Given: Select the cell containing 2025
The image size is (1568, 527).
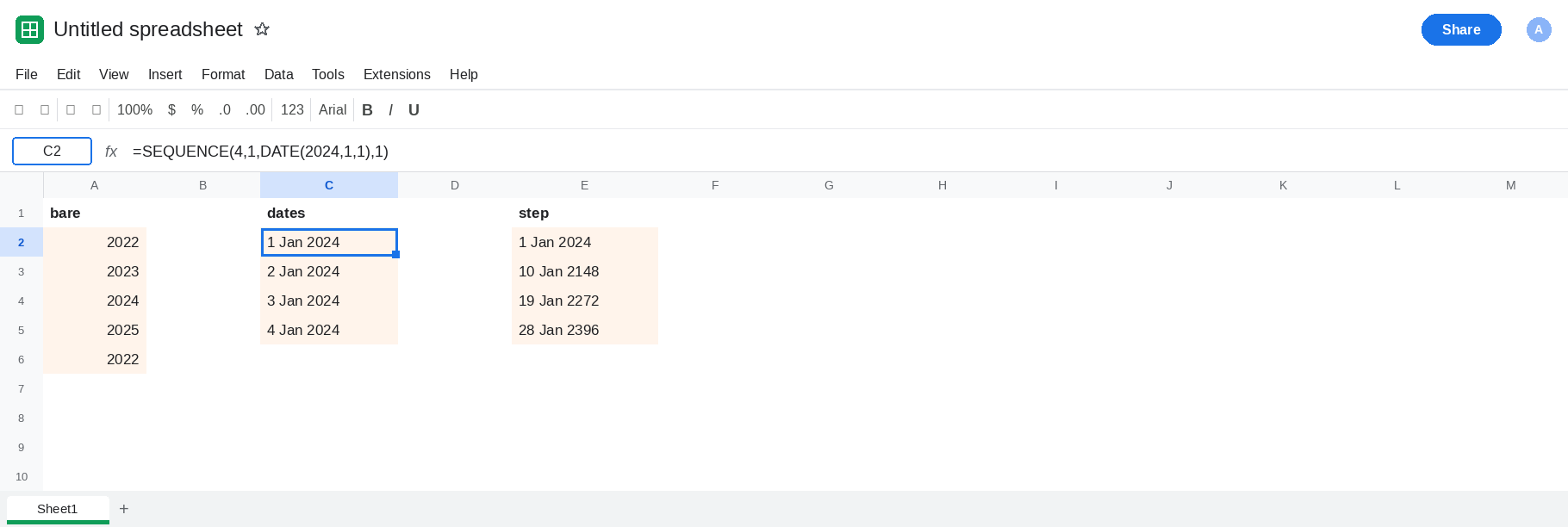Looking at the screenshot, I should click(x=95, y=330).
